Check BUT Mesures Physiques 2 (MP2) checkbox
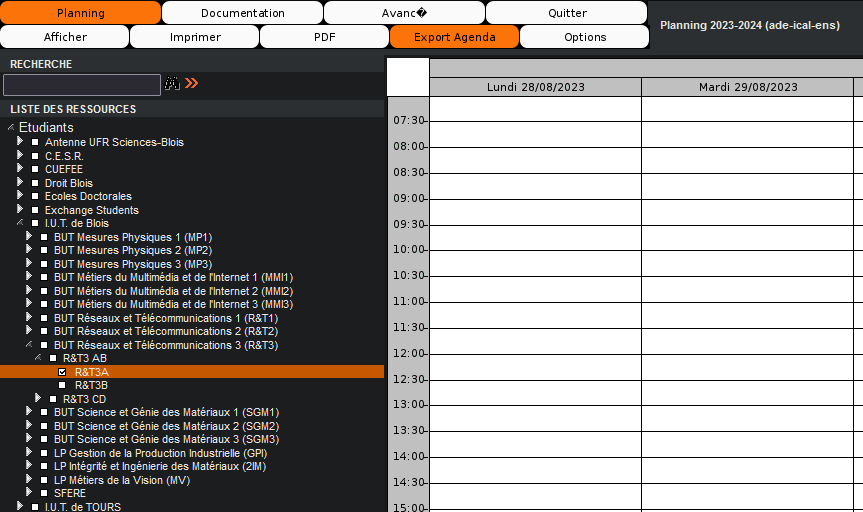The image size is (863, 512). [44, 250]
